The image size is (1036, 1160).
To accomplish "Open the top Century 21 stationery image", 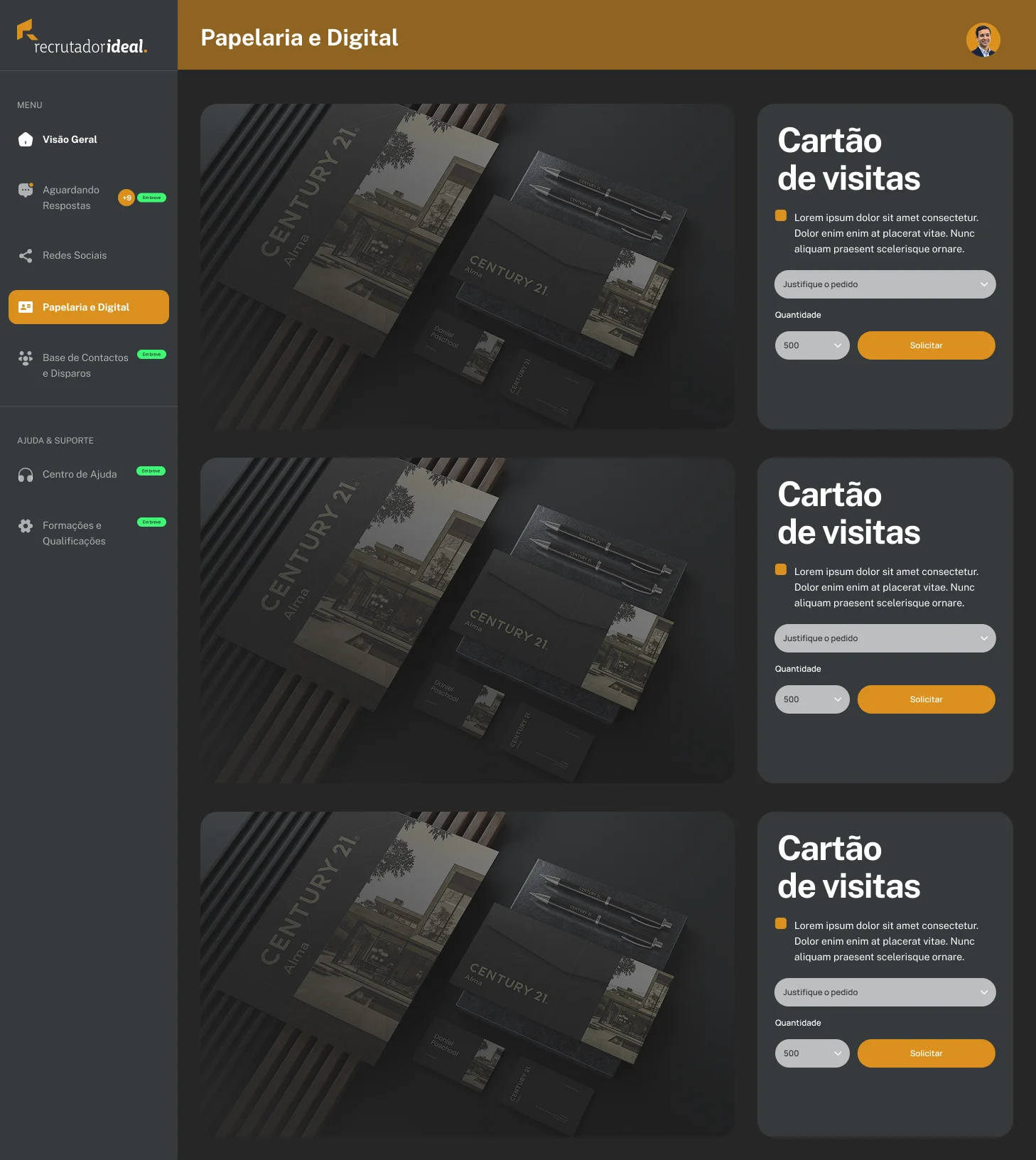I will (x=468, y=267).
